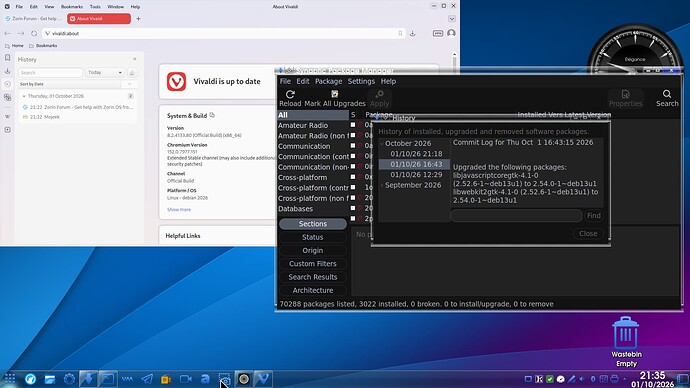The height and width of the screenshot is (388, 690).
Task: Toggle checkbox in Amateur Radio (non f row
Action: pyautogui.click(x=353, y=135)
